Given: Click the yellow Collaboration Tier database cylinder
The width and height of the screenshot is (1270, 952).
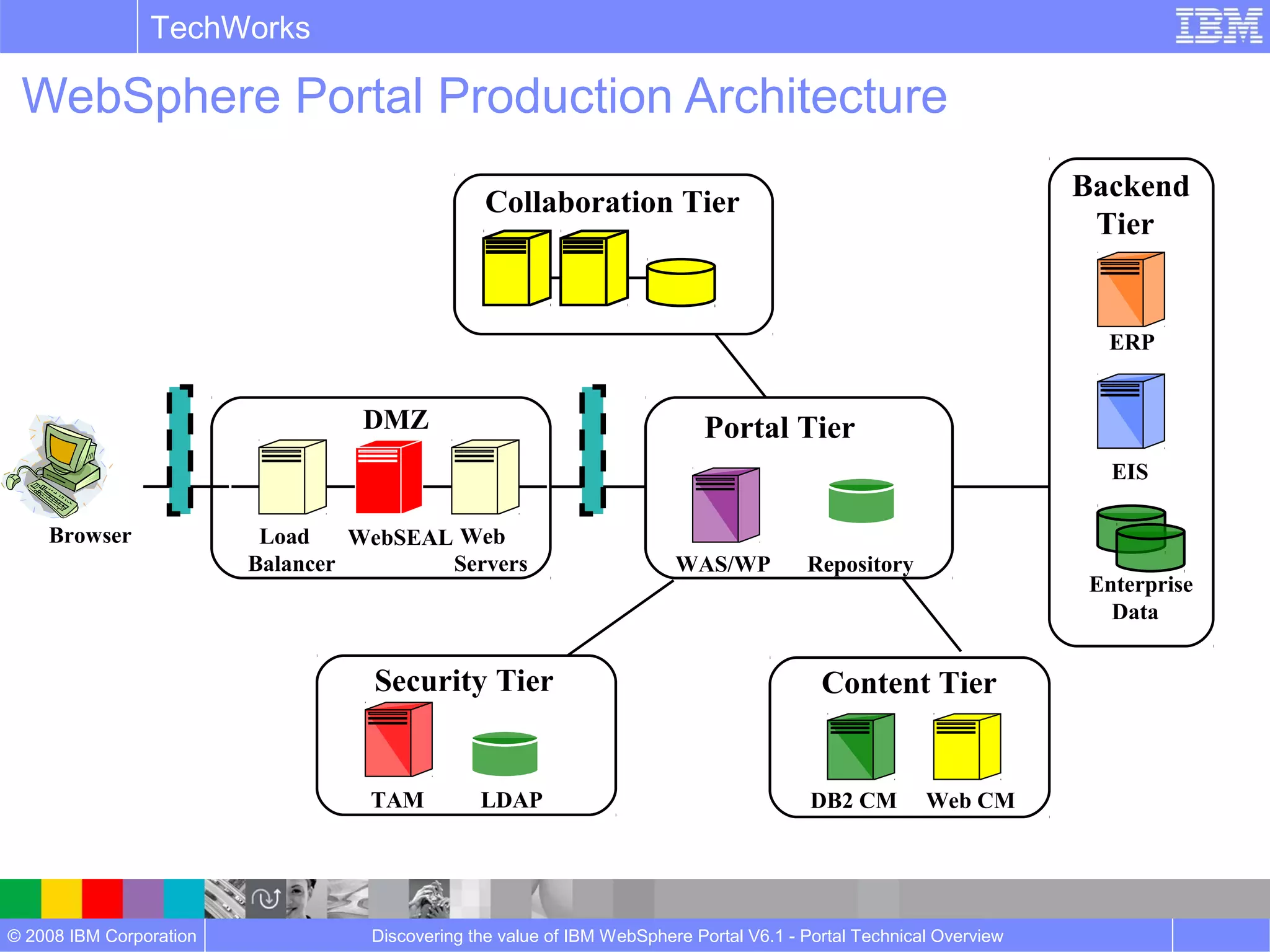Looking at the screenshot, I should click(x=680, y=283).
